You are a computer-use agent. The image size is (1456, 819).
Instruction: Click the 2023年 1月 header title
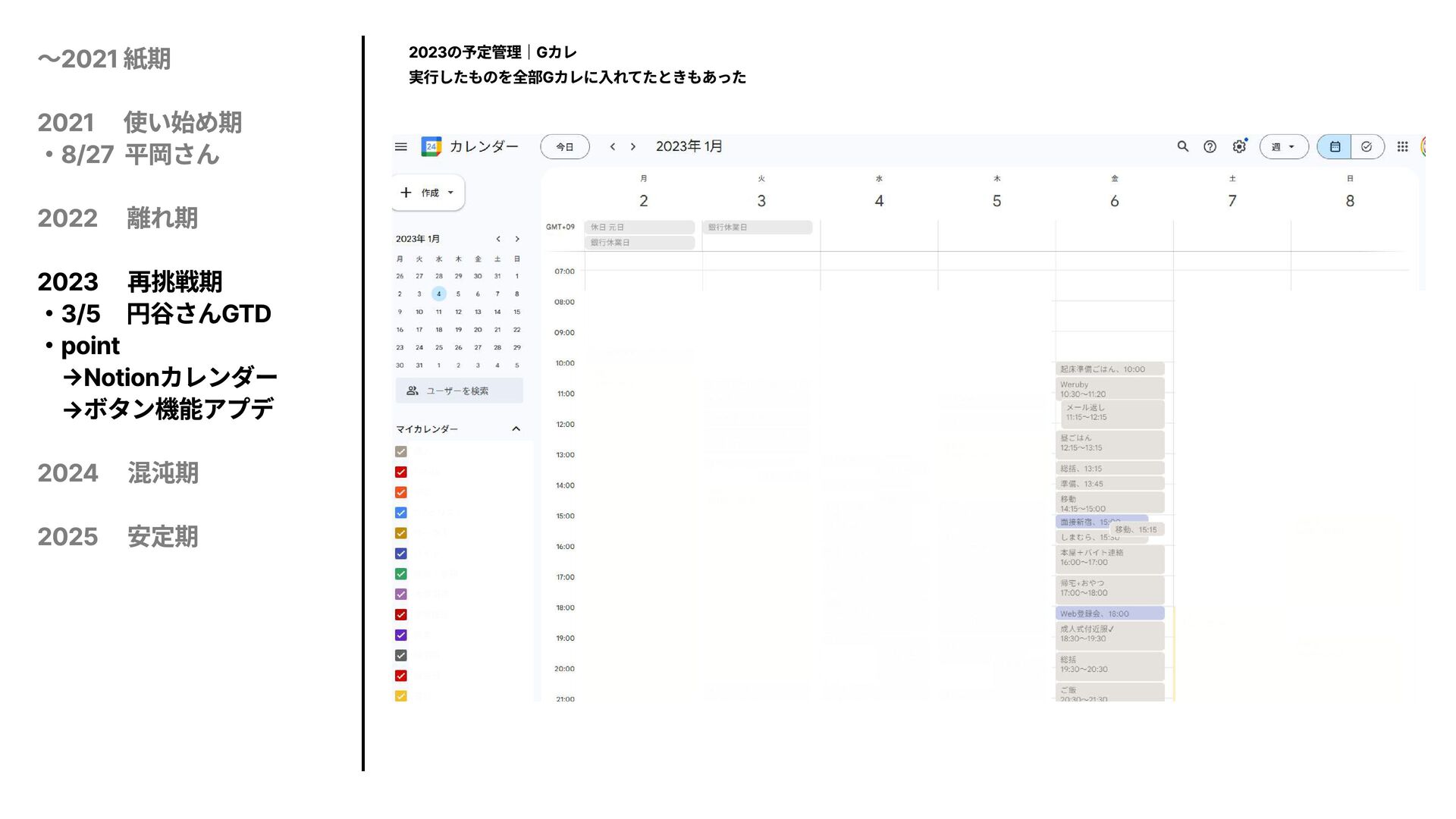[x=689, y=146]
